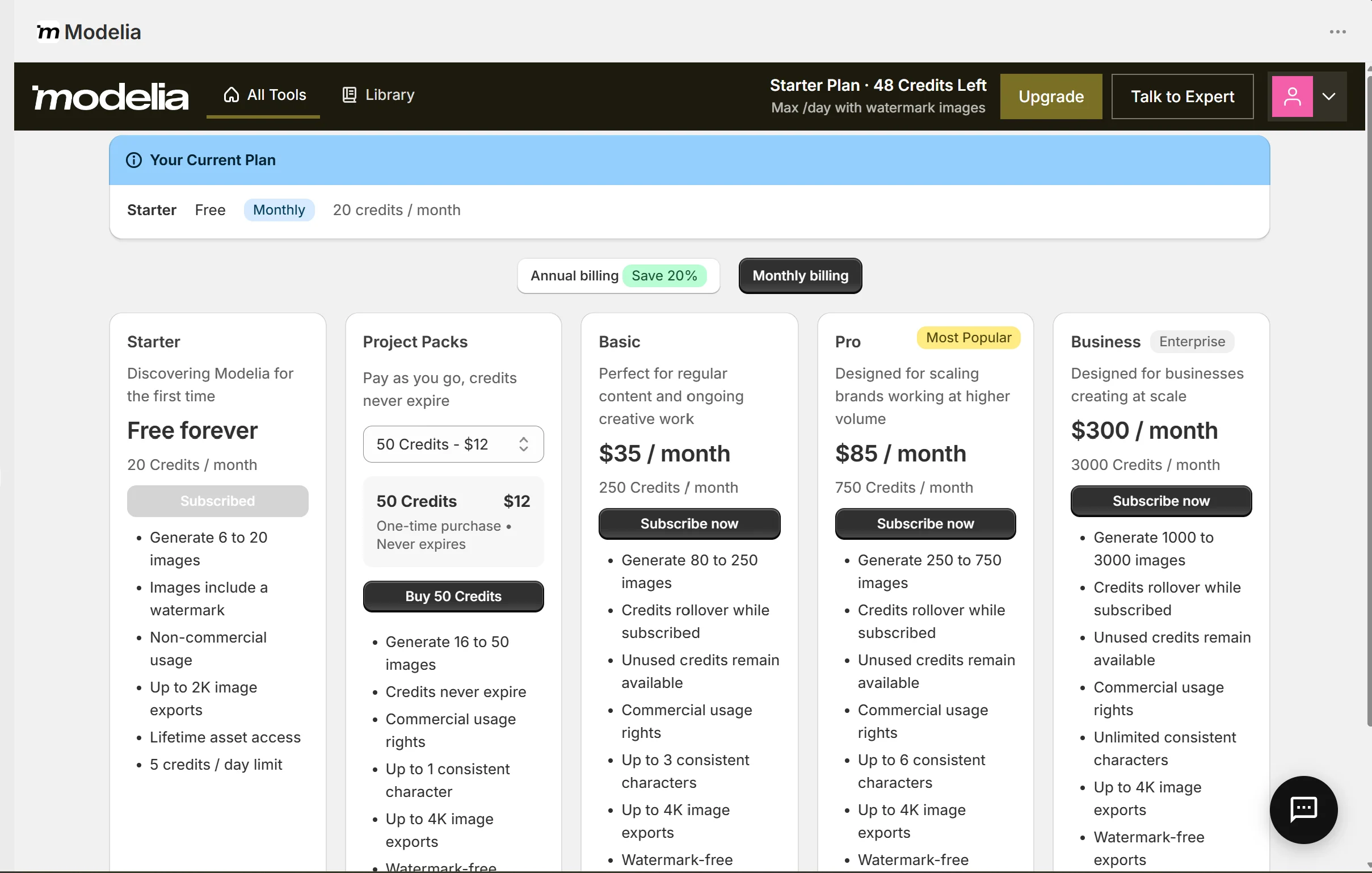Open the 50 Credits - $12 dropdown
Screen dimensions: 1372x873
pyautogui.click(x=453, y=444)
